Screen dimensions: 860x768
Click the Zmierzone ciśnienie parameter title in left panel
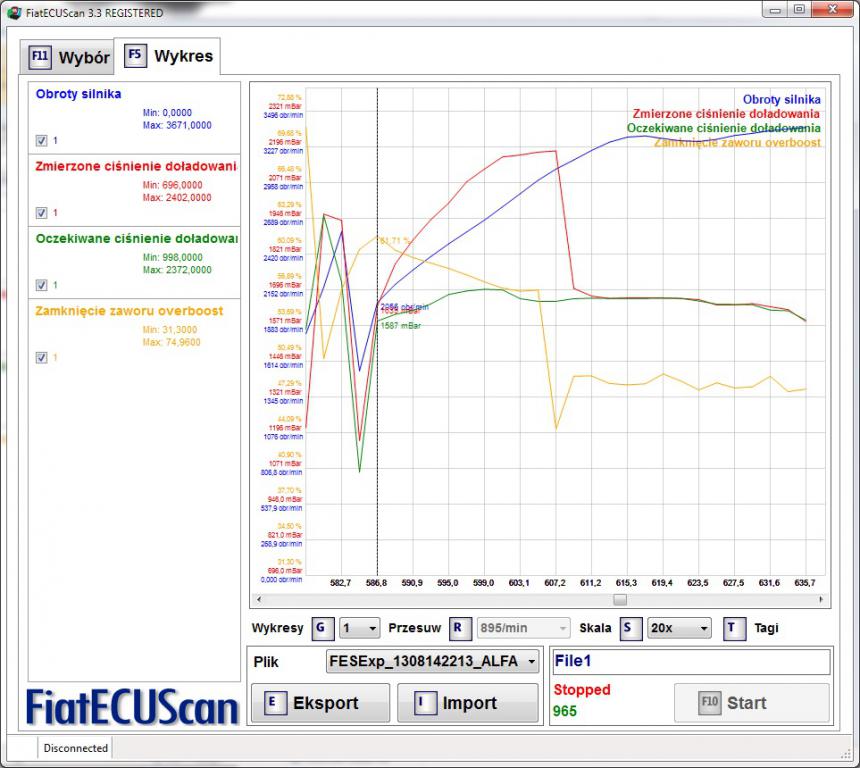click(x=135, y=166)
